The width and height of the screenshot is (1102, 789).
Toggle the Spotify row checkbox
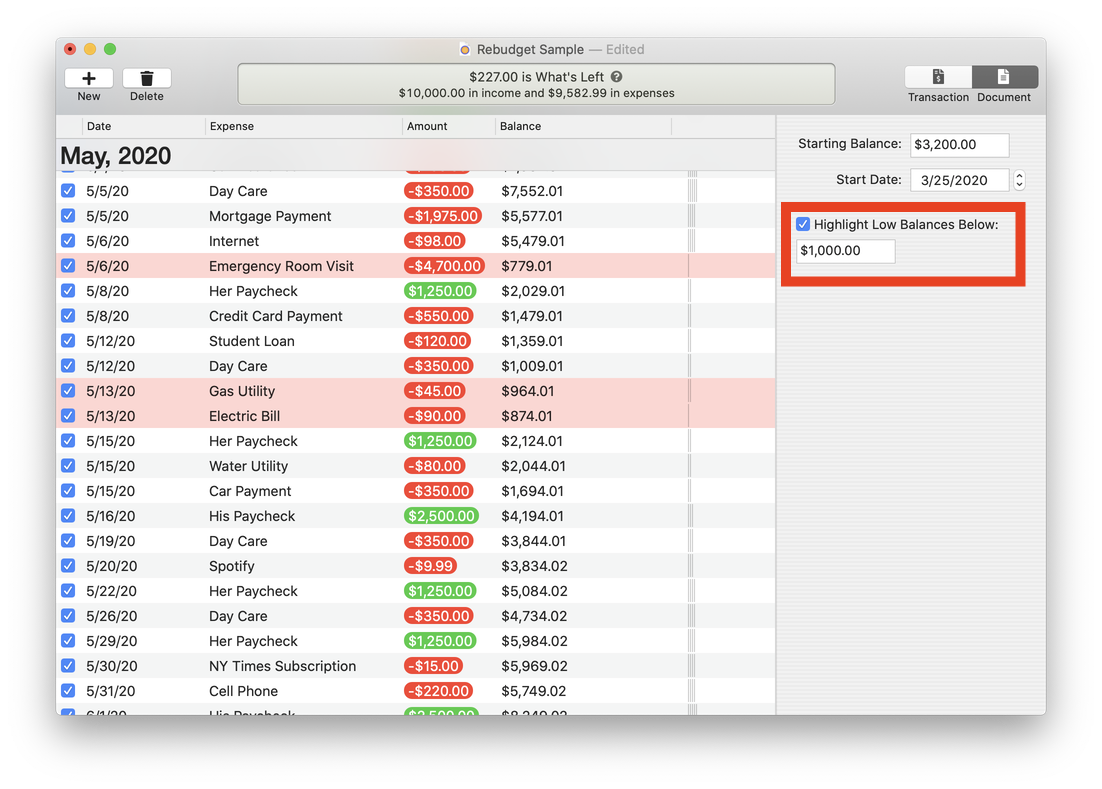[x=68, y=566]
